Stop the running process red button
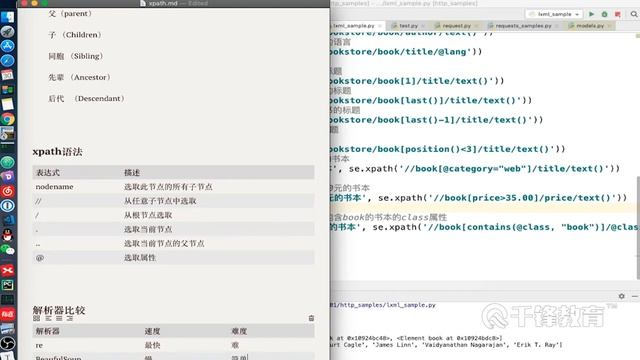This screenshot has height=360, width=640. (618, 14)
